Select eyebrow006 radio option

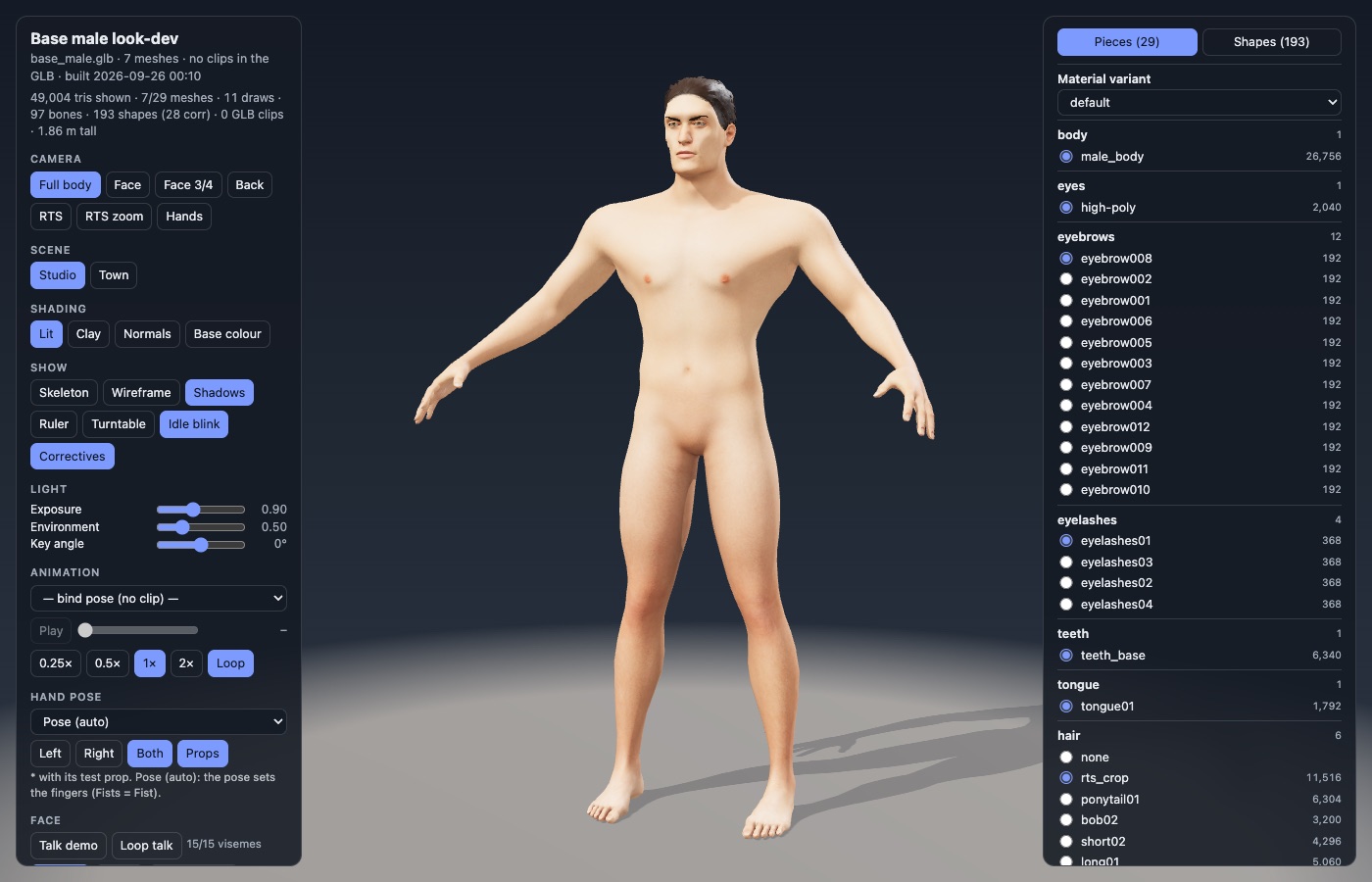(1066, 321)
